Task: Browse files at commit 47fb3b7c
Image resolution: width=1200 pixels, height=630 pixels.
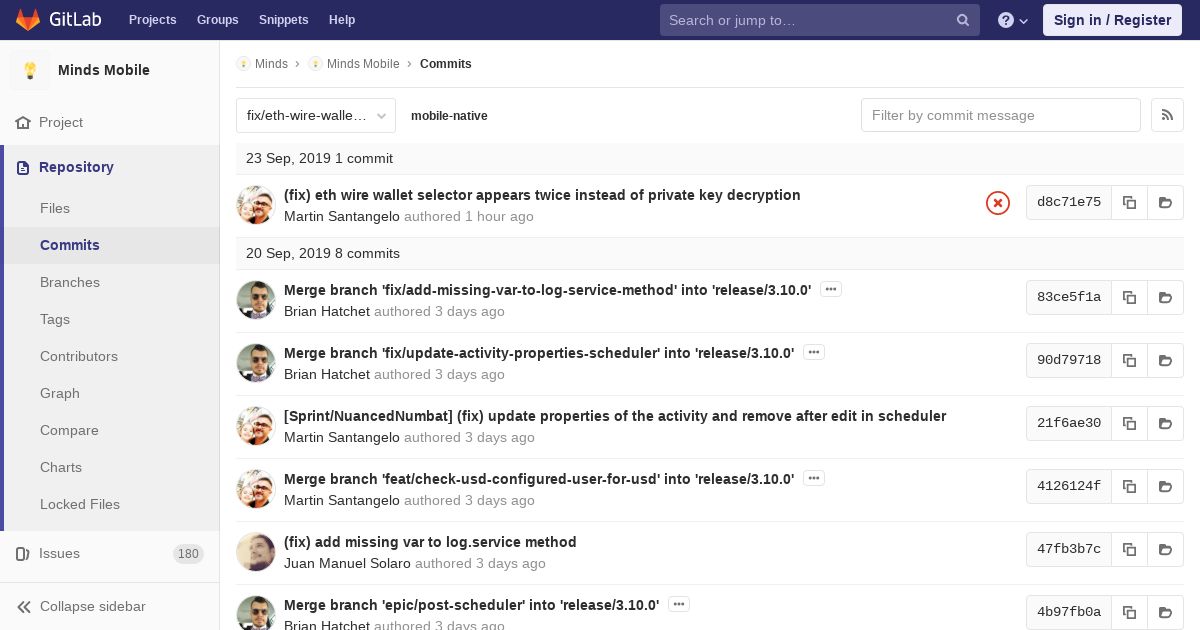Action: (x=1165, y=549)
